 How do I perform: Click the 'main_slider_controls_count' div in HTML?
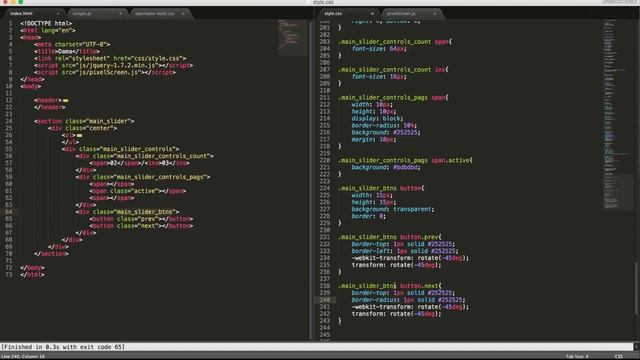click(145, 156)
